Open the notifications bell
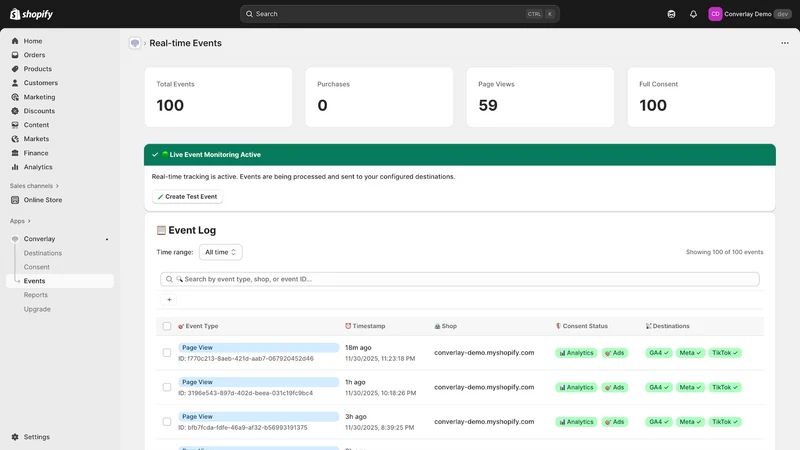800x450 pixels. (693, 14)
